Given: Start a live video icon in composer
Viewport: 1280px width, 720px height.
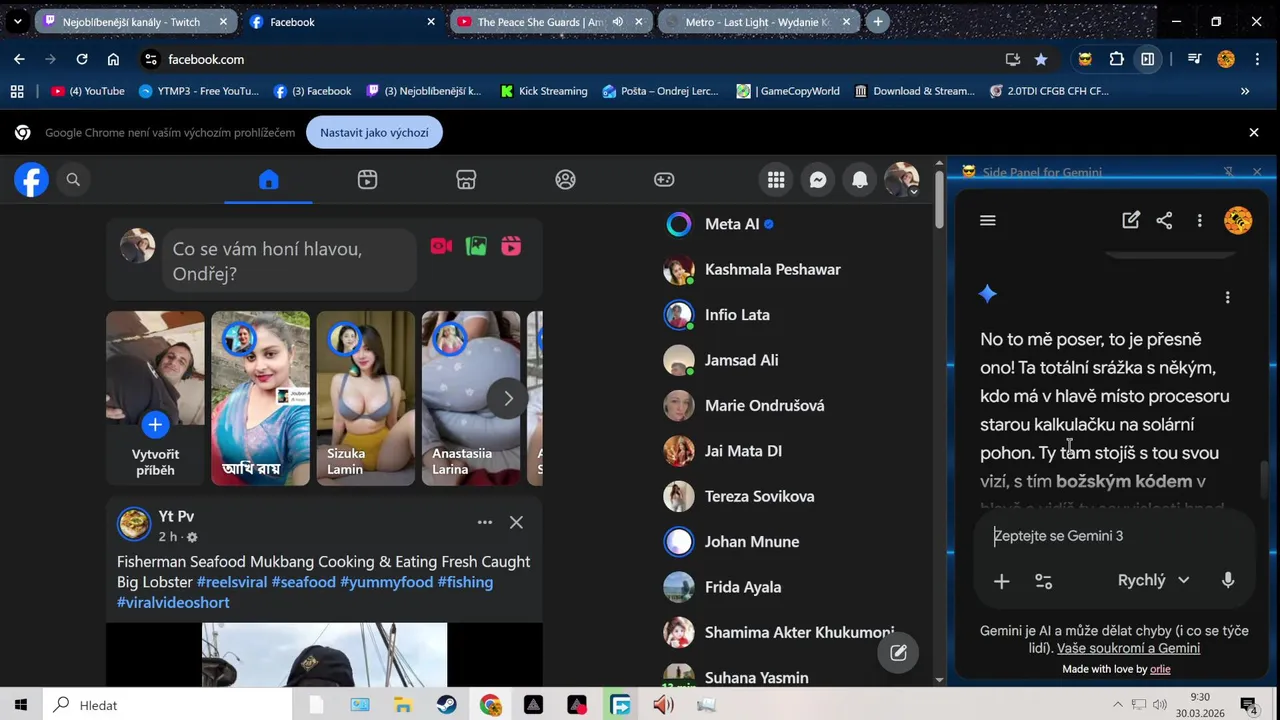Looking at the screenshot, I should tap(441, 246).
